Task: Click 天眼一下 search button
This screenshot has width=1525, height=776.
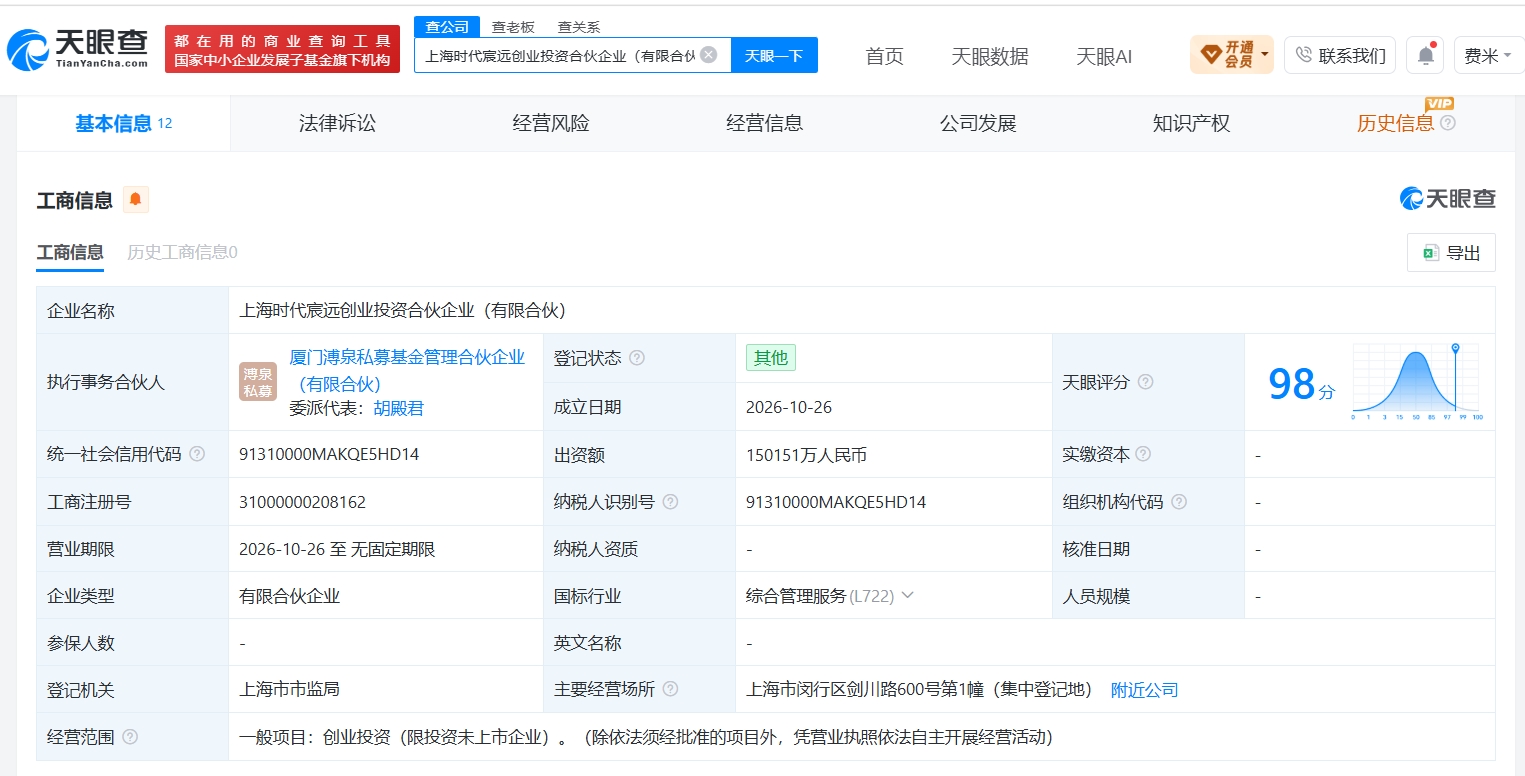Action: [774, 55]
